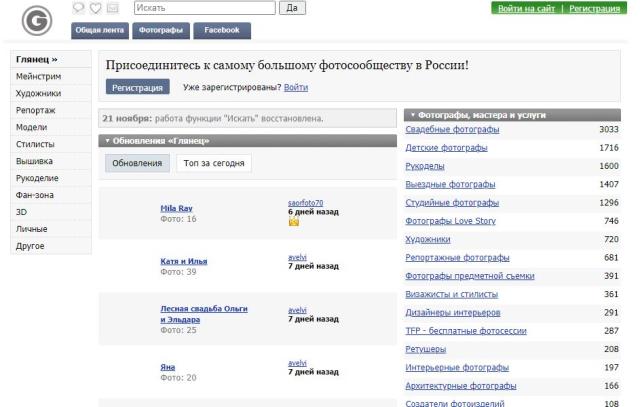This screenshot has width=640, height=407.
Task: Click the crown icon under saorfoto70
Action: [293, 222]
